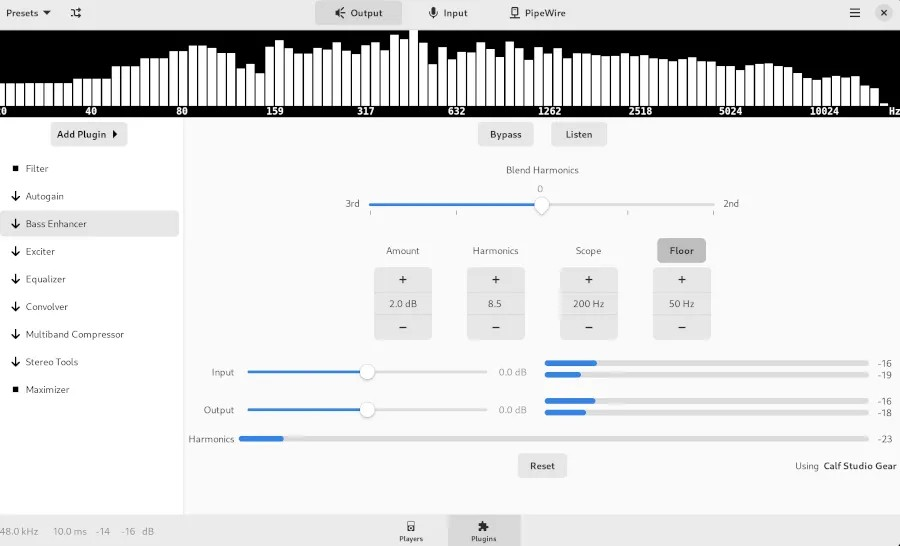900x546 pixels.
Task: Click the Floor value 50 Hz
Action: point(681,304)
